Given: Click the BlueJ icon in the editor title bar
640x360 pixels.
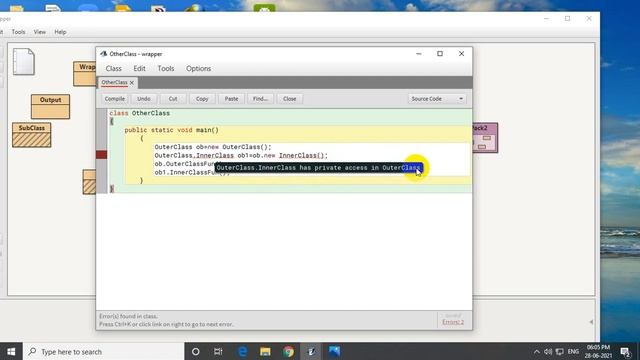Looking at the screenshot, I should pos(104,54).
